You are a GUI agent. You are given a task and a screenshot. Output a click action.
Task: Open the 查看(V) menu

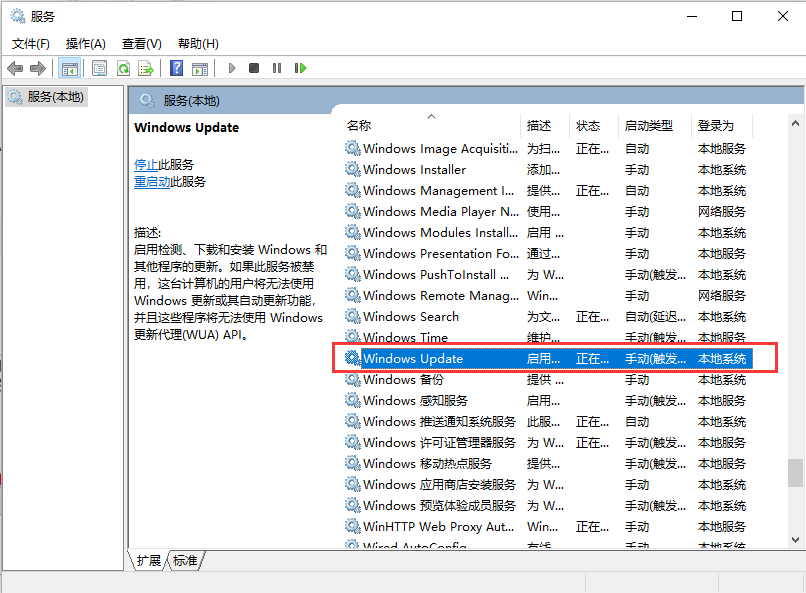[x=140, y=43]
